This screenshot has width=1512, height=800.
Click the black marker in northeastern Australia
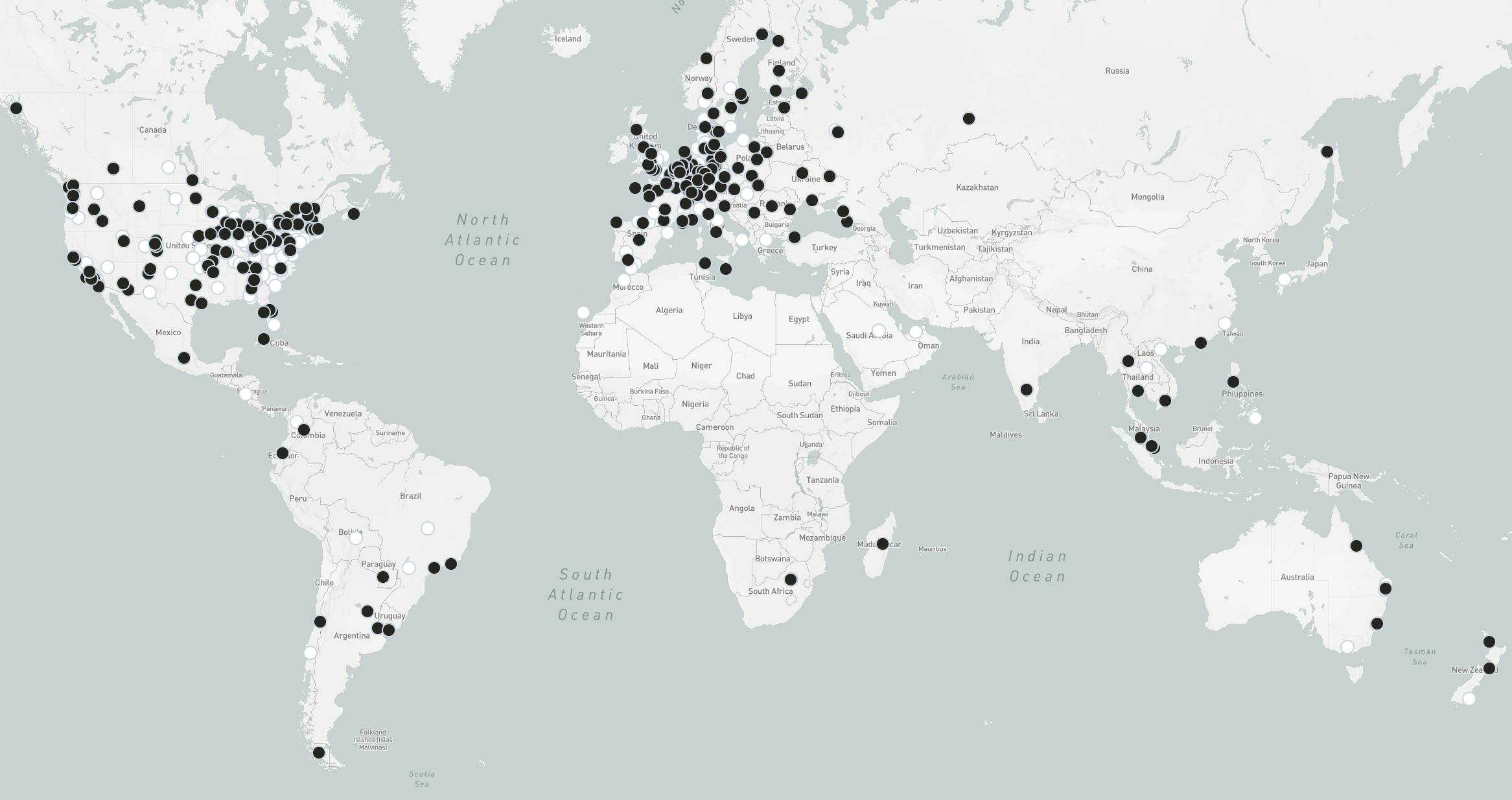(x=1356, y=546)
